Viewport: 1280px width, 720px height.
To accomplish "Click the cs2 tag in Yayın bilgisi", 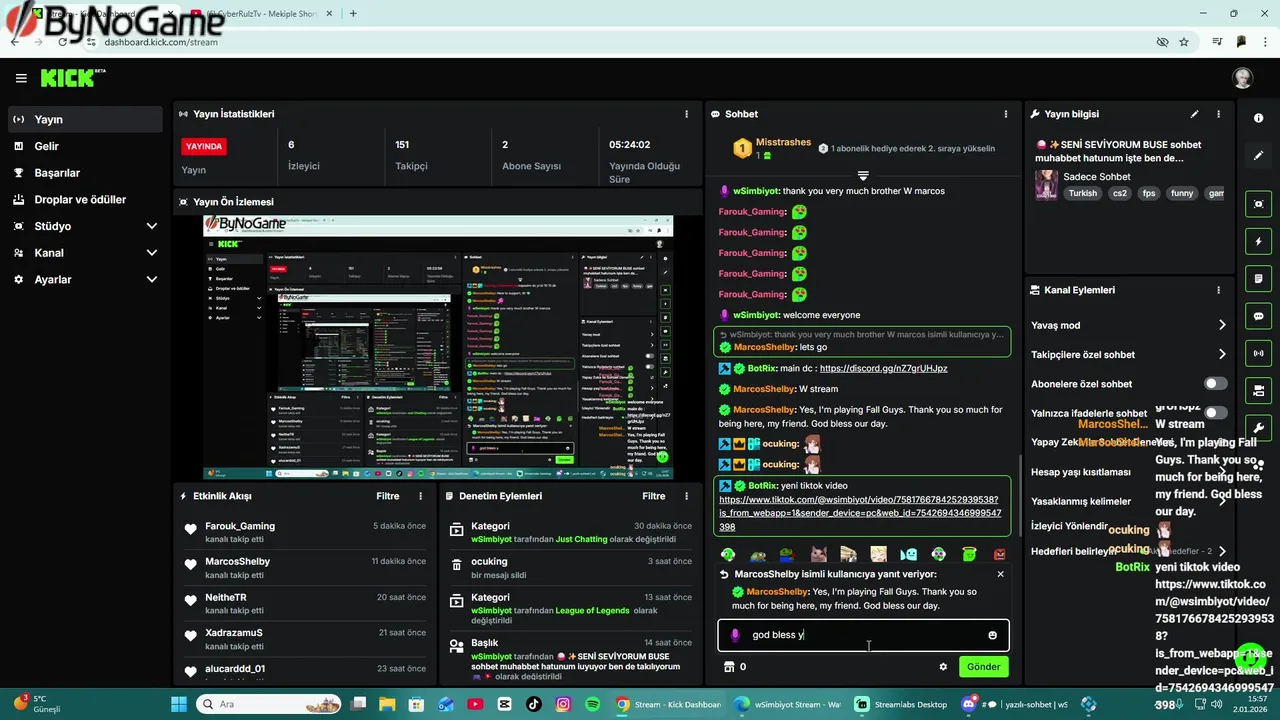I will pos(1119,193).
